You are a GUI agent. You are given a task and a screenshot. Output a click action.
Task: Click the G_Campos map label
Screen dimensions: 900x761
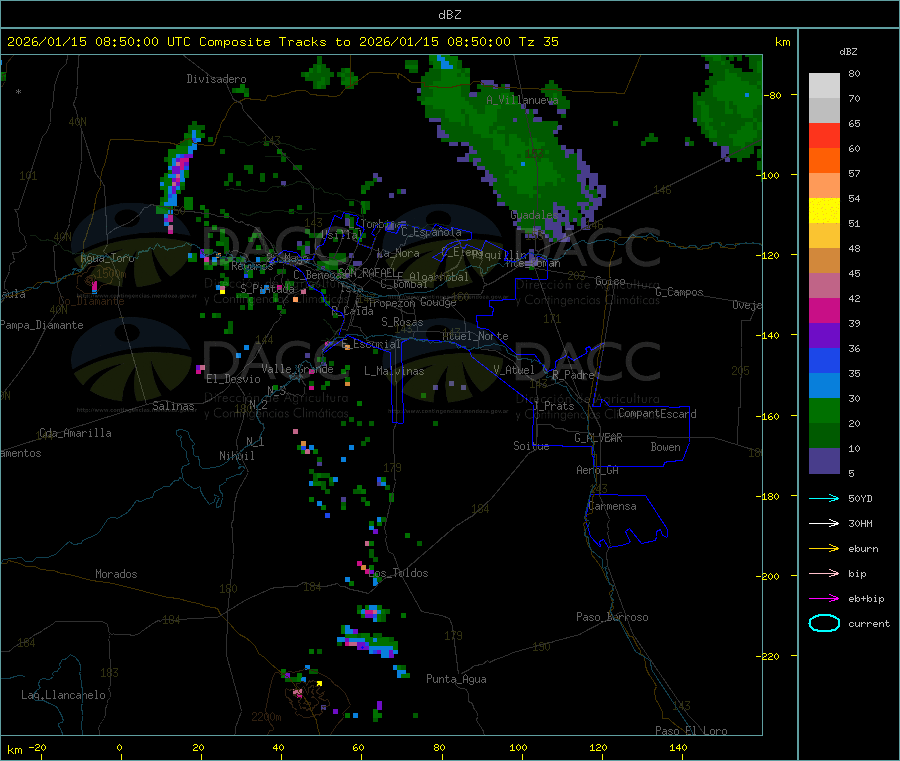pos(679,292)
